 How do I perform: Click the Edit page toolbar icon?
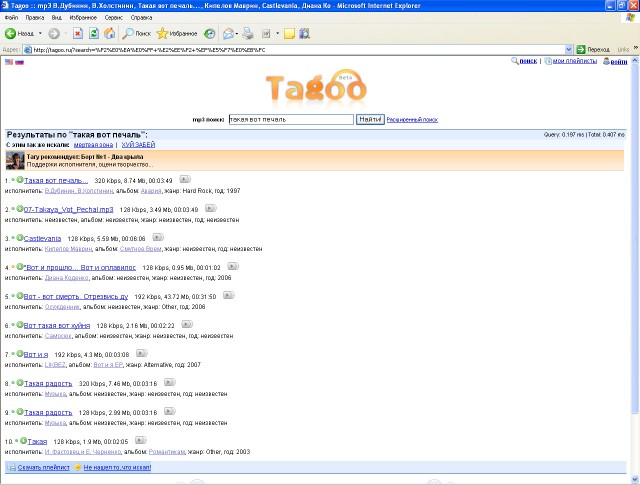(x=266, y=33)
